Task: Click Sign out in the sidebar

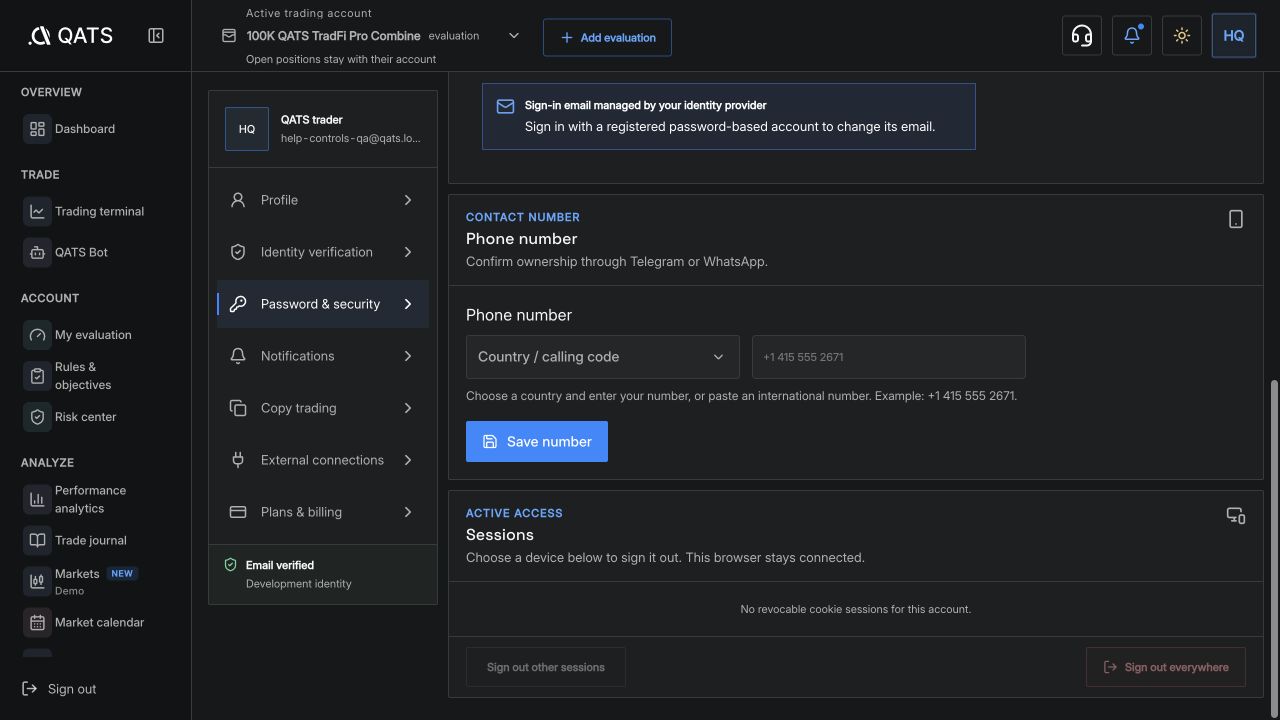Action: [x=59, y=689]
